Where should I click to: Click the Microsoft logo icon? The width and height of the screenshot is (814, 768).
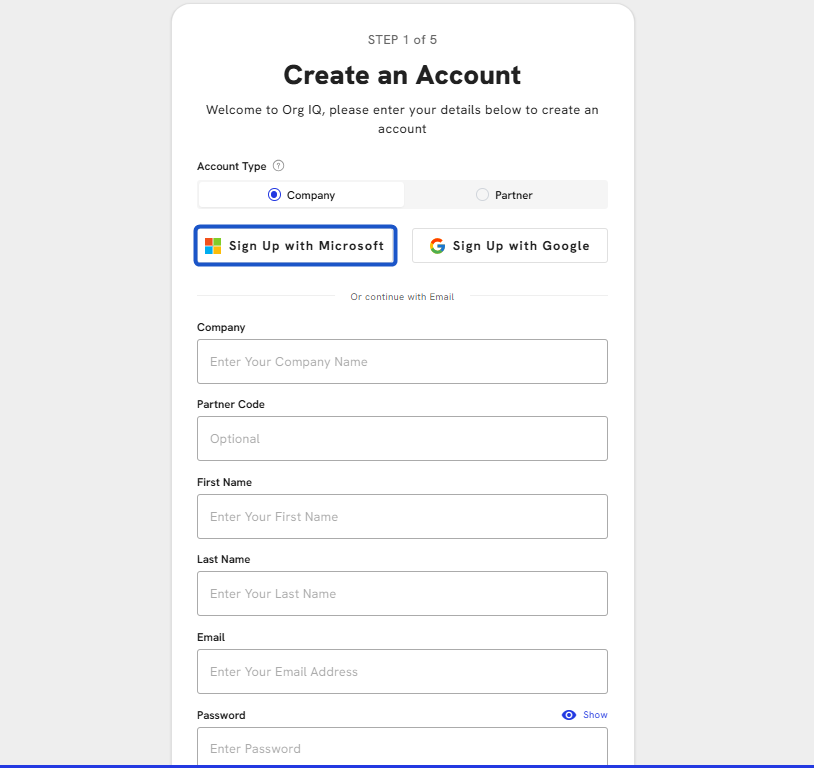(213, 246)
